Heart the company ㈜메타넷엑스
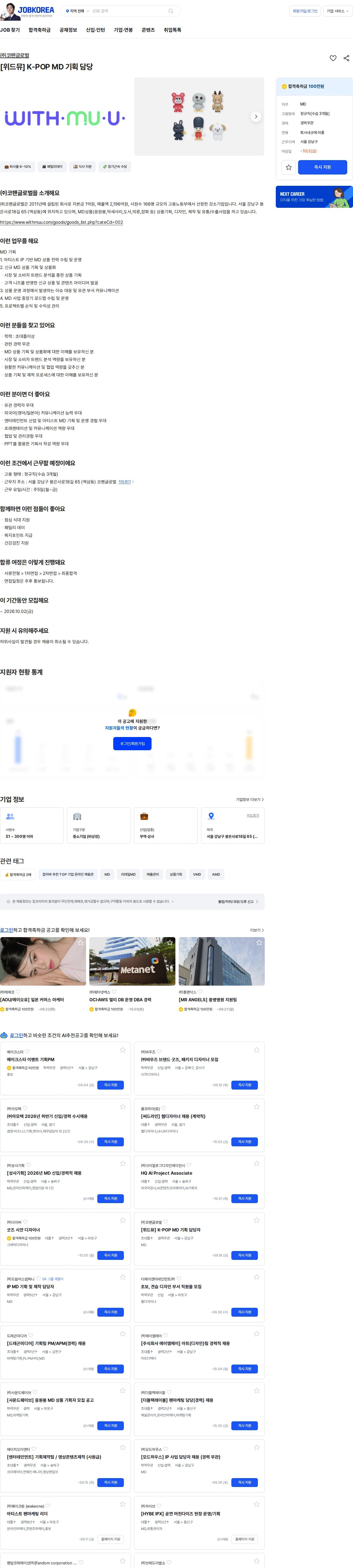The image size is (353, 1568). pyautogui.click(x=114, y=992)
